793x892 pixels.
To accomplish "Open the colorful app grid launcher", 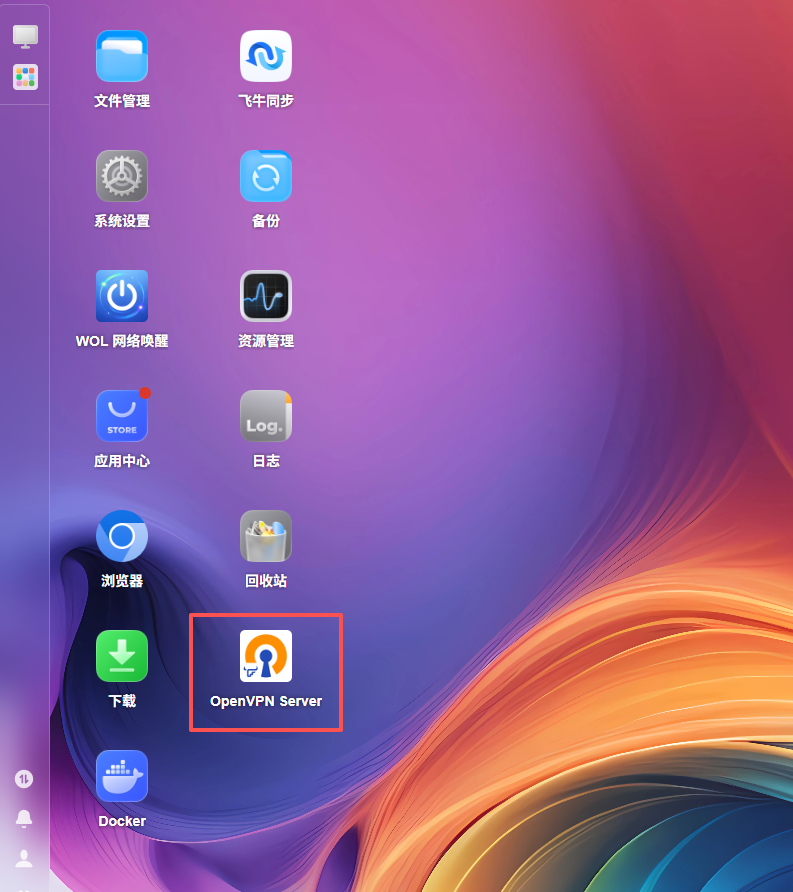I will pos(25,77).
